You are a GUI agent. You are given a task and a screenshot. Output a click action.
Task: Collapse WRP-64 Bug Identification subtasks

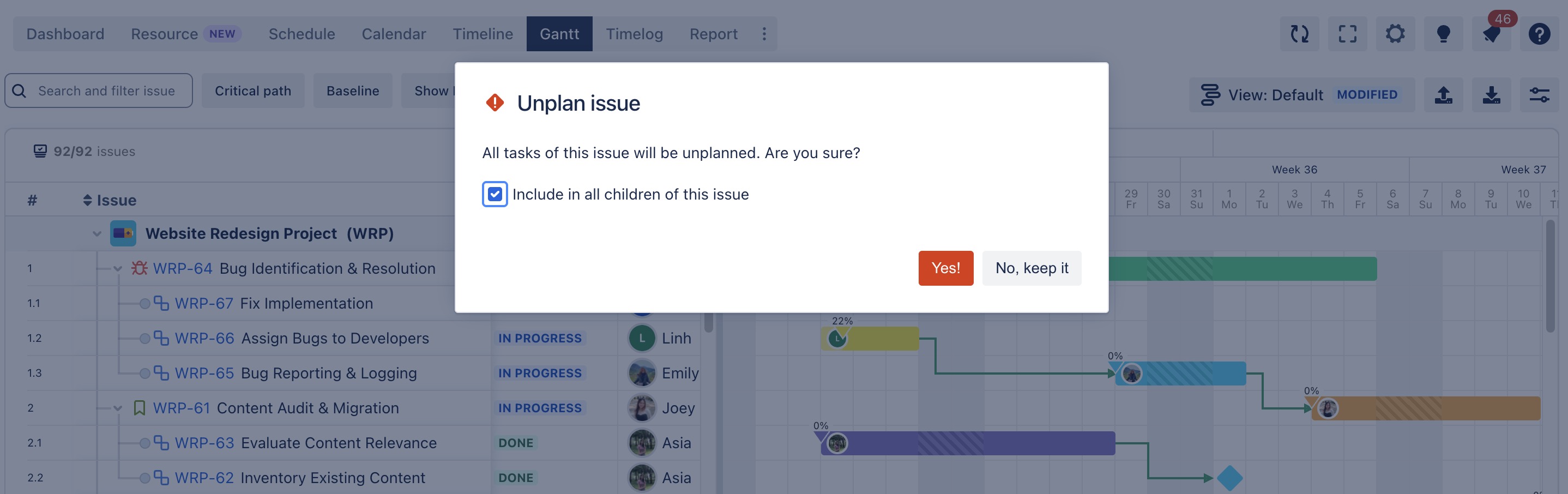tap(118, 269)
